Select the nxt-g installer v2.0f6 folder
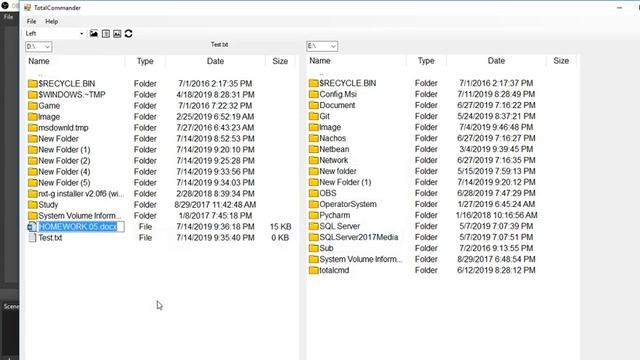 (76, 194)
